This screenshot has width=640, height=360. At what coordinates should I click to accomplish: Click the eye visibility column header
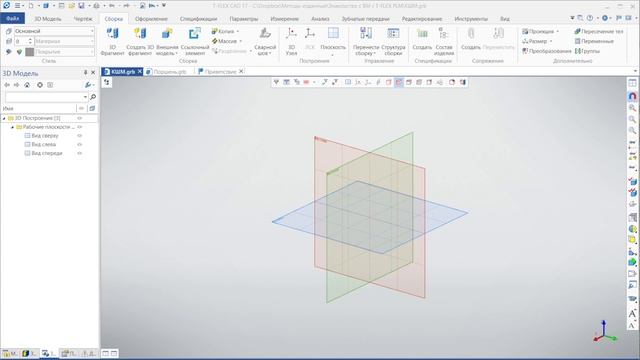pos(81,108)
